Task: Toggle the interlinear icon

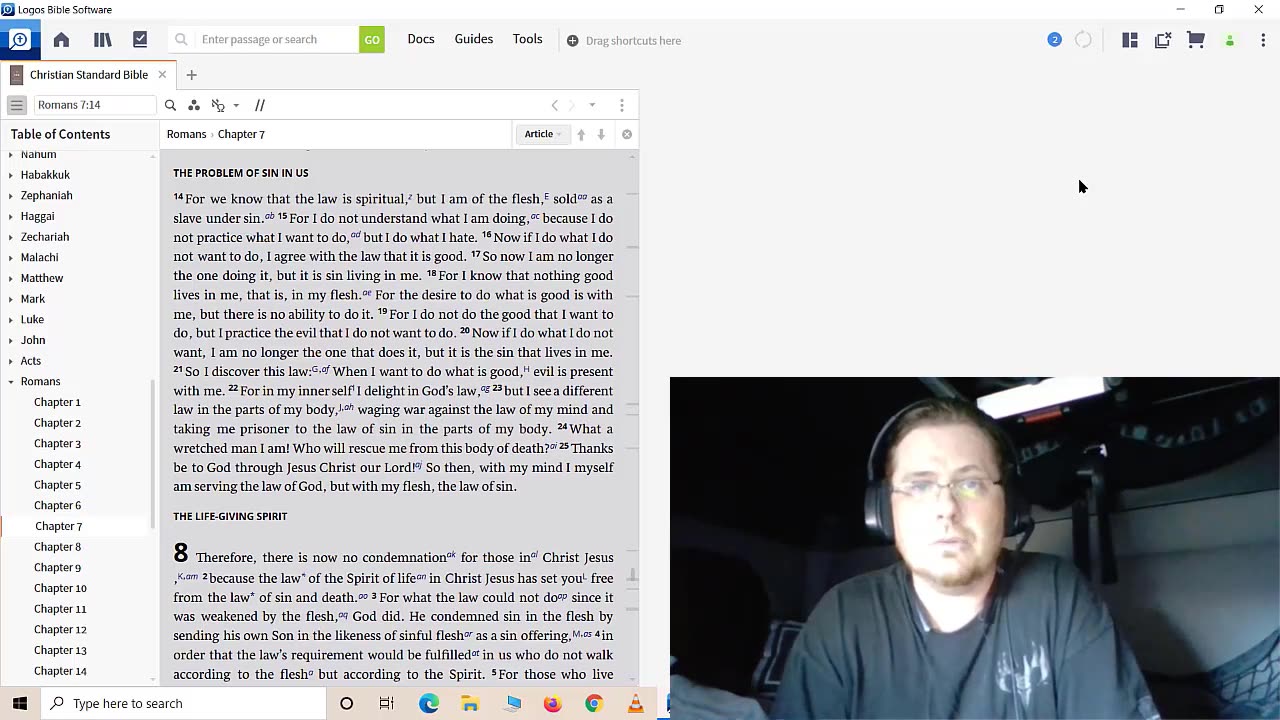Action: [x=218, y=105]
